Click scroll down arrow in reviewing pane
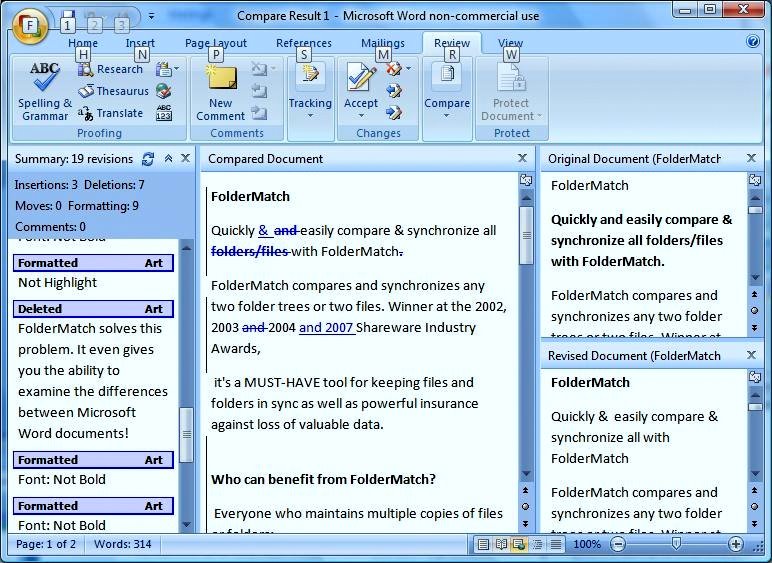This screenshot has height=563, width=772. click(186, 525)
